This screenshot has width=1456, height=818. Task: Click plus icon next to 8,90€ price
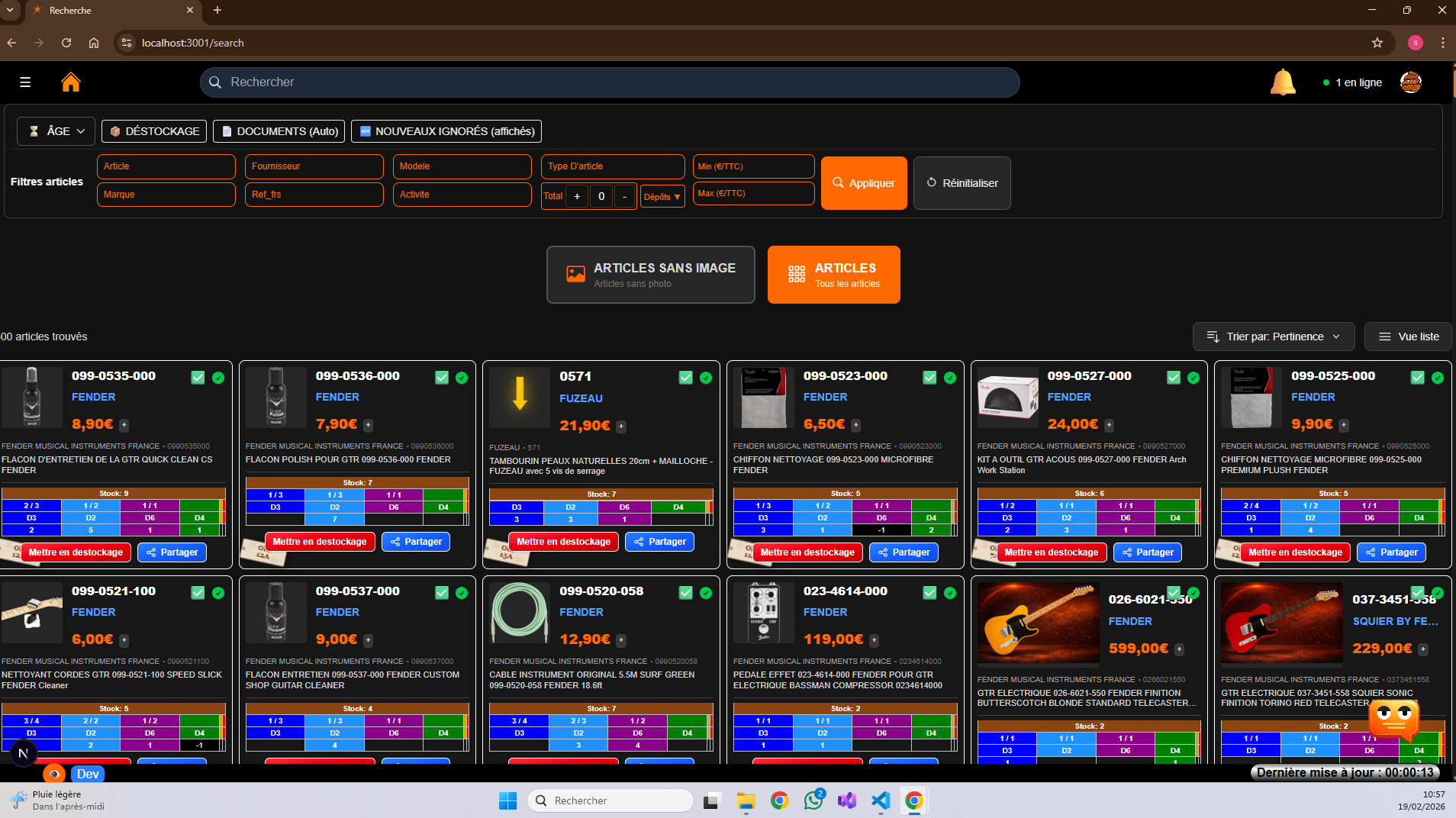click(x=124, y=425)
